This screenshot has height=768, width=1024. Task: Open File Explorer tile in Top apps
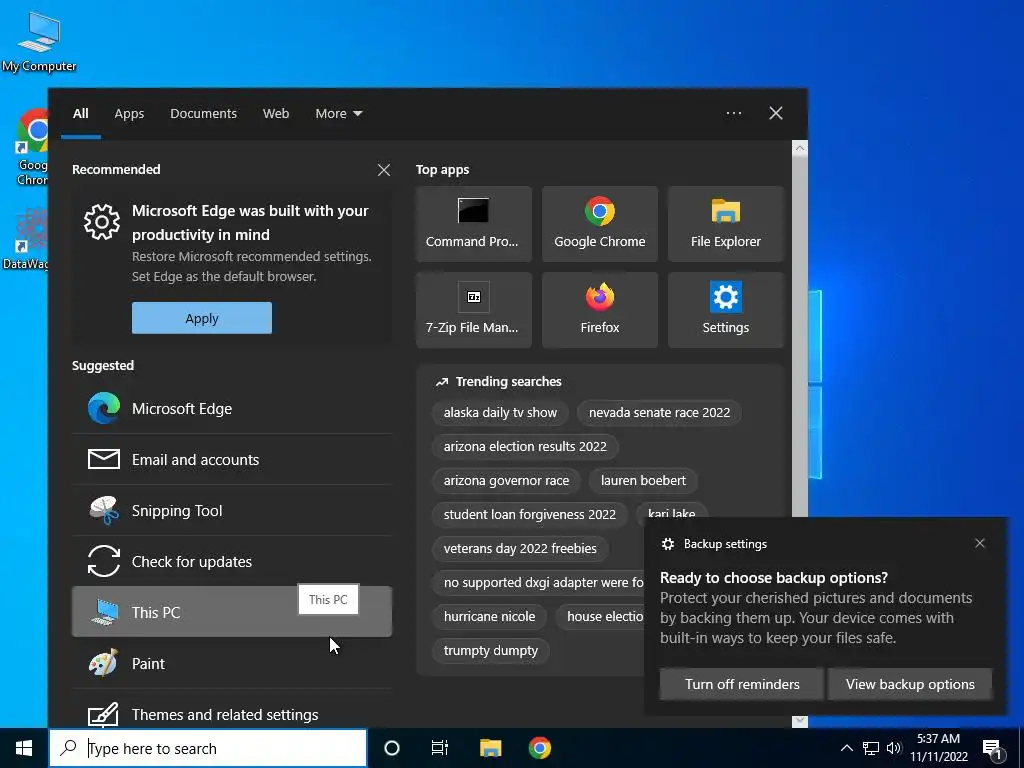pyautogui.click(x=726, y=224)
